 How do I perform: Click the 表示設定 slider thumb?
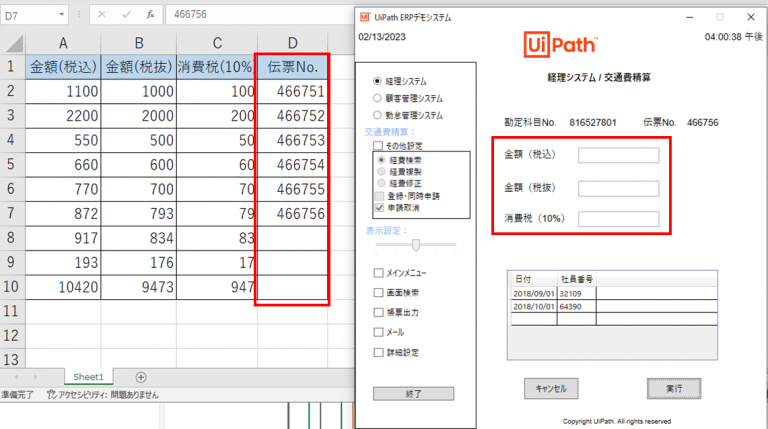pos(416,244)
